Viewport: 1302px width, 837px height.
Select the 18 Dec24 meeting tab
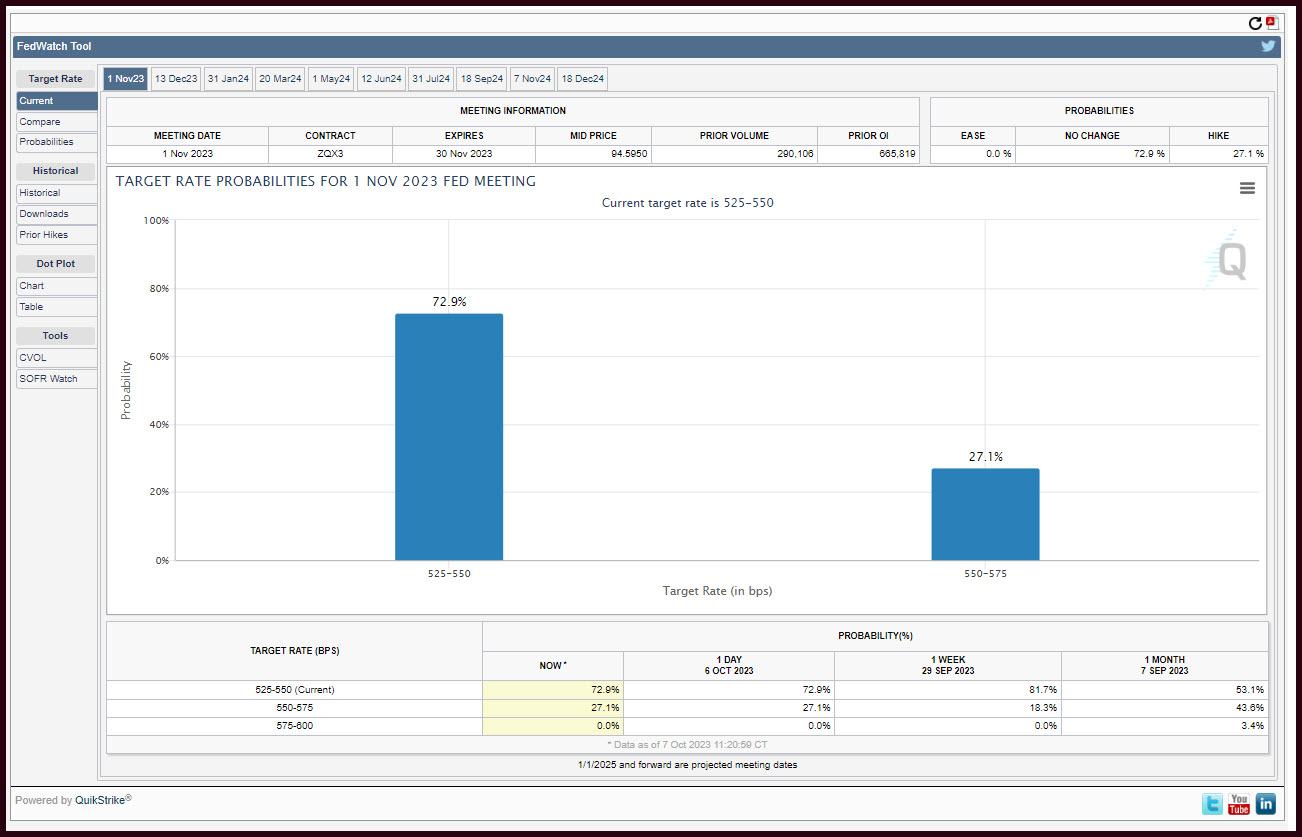click(582, 79)
